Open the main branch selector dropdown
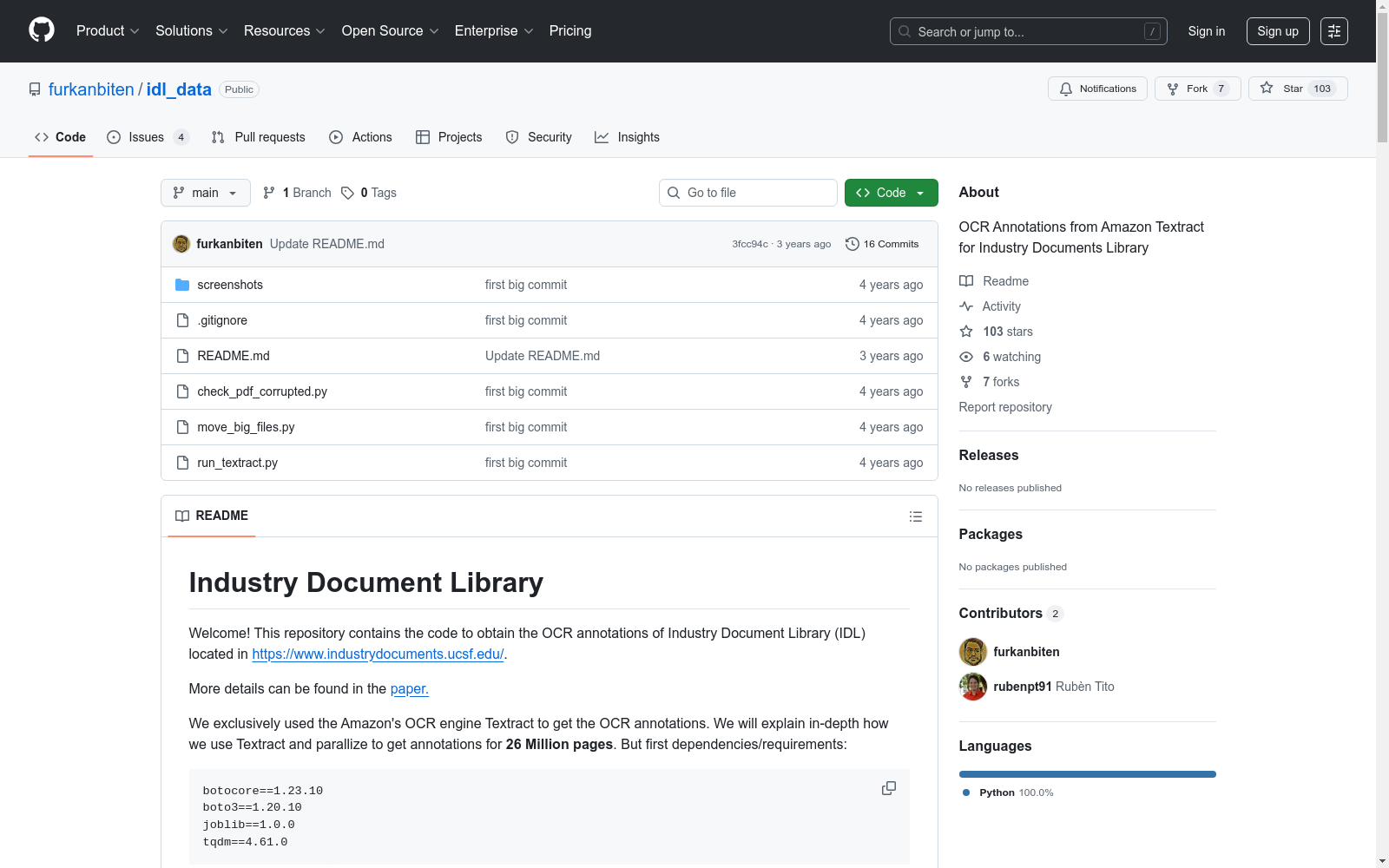Viewport: 1389px width, 868px height. (x=206, y=193)
